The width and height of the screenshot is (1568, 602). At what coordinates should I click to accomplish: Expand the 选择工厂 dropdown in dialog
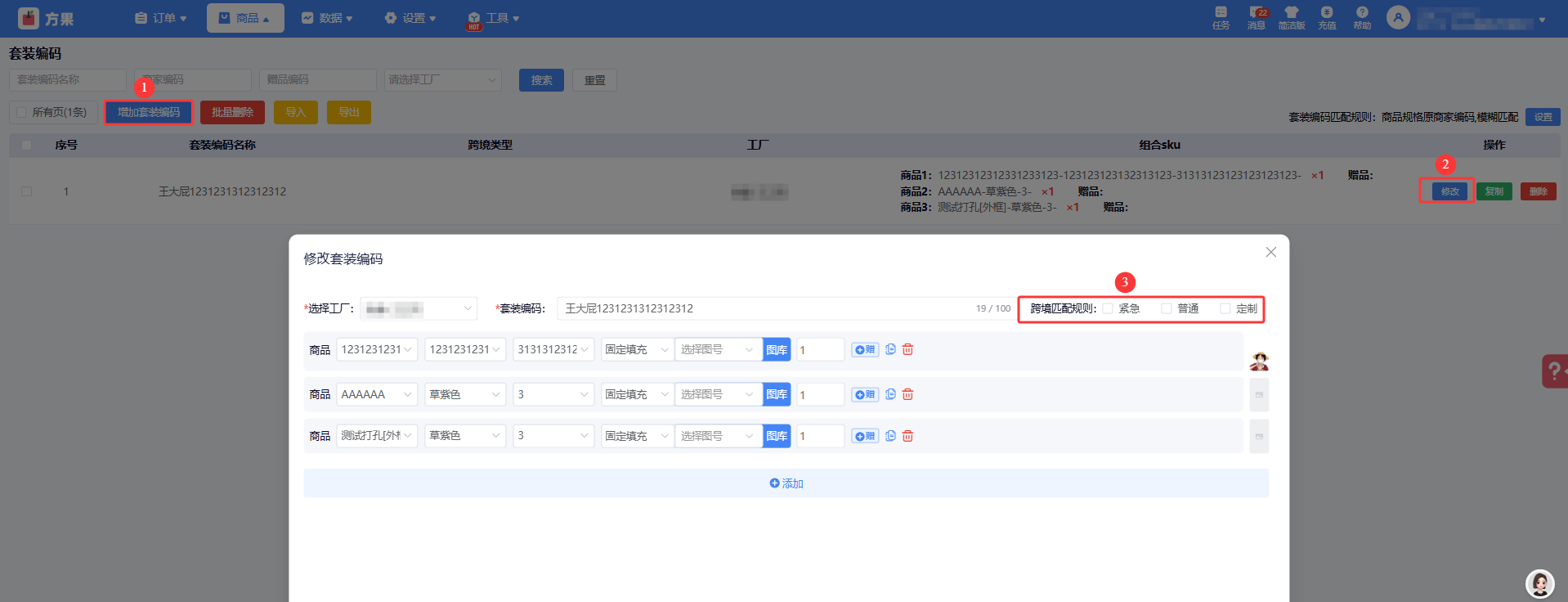419,308
